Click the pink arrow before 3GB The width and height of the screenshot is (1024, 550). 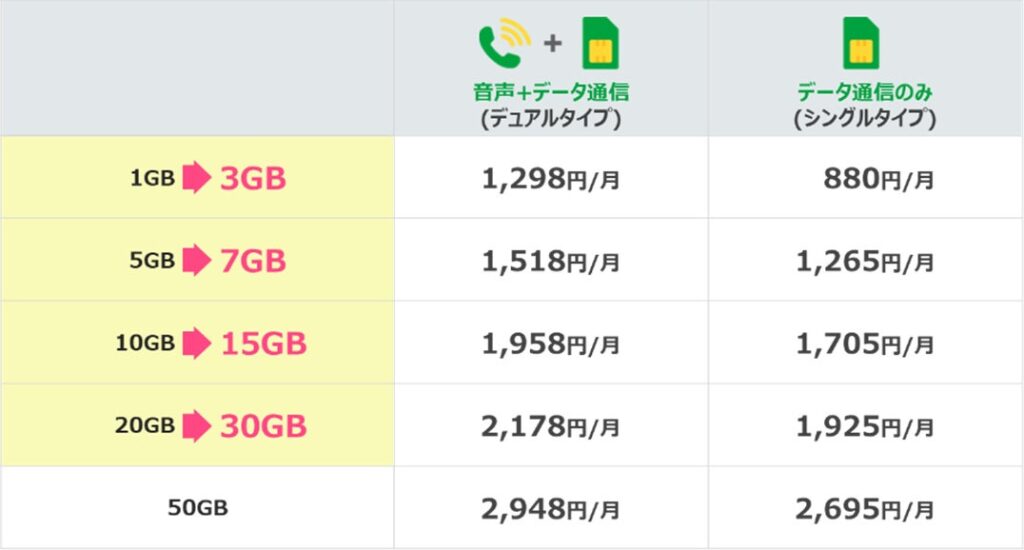coord(196,179)
